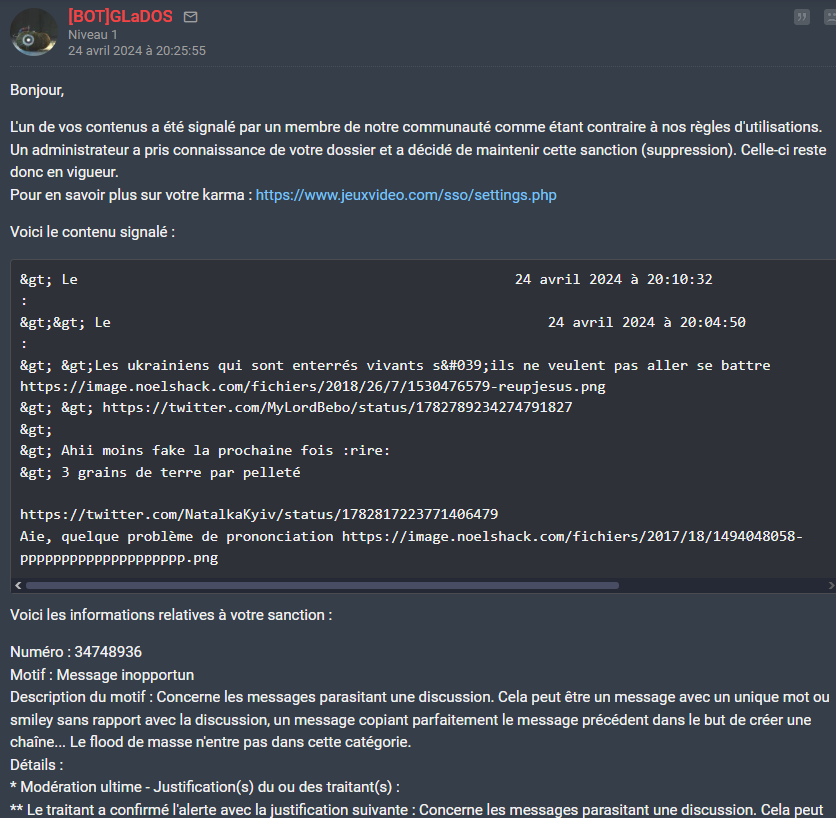Click the NatalkaKyiv twitter status URL

pos(259,515)
